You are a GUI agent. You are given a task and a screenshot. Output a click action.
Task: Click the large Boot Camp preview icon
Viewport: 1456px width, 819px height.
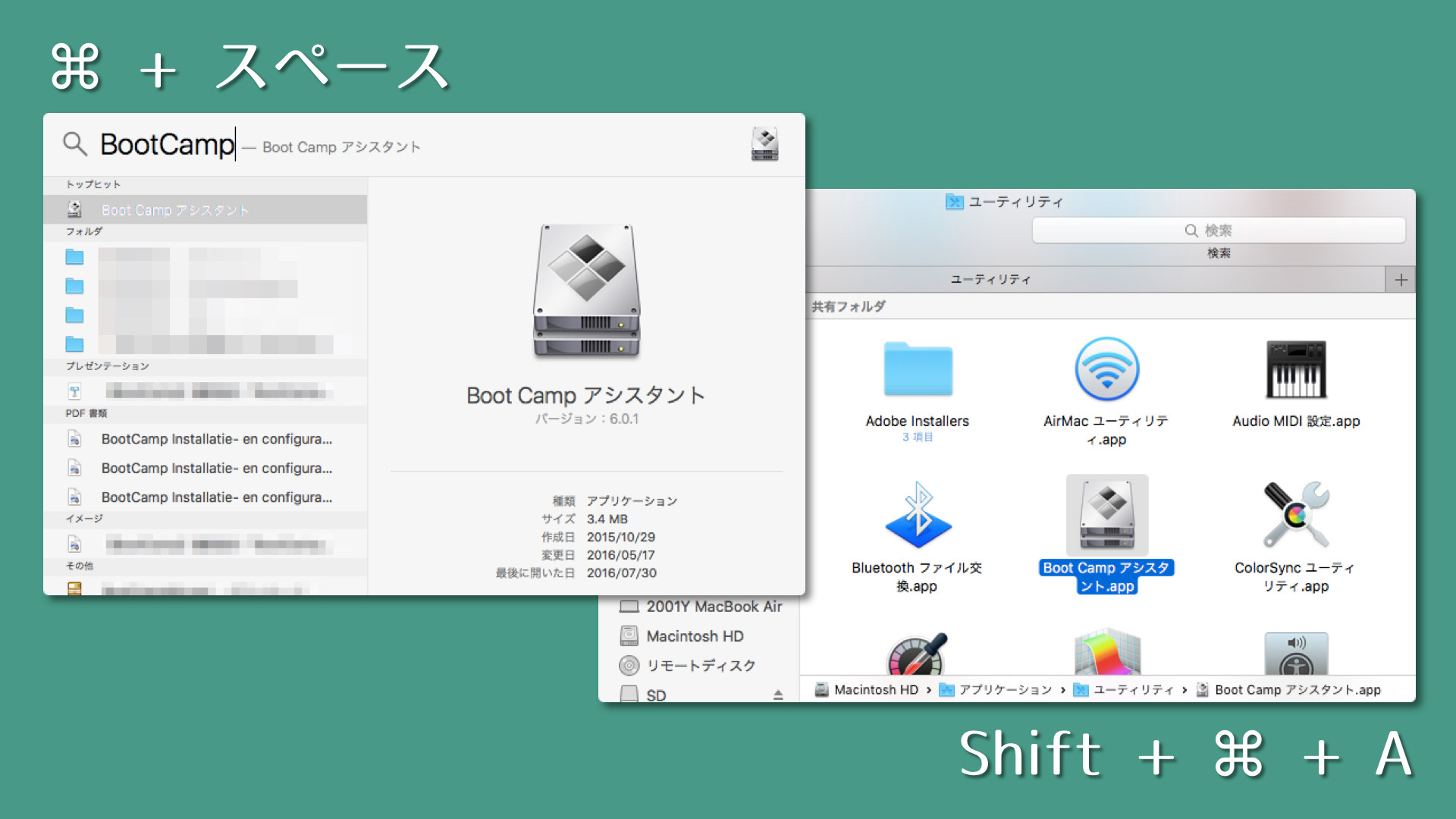point(586,291)
